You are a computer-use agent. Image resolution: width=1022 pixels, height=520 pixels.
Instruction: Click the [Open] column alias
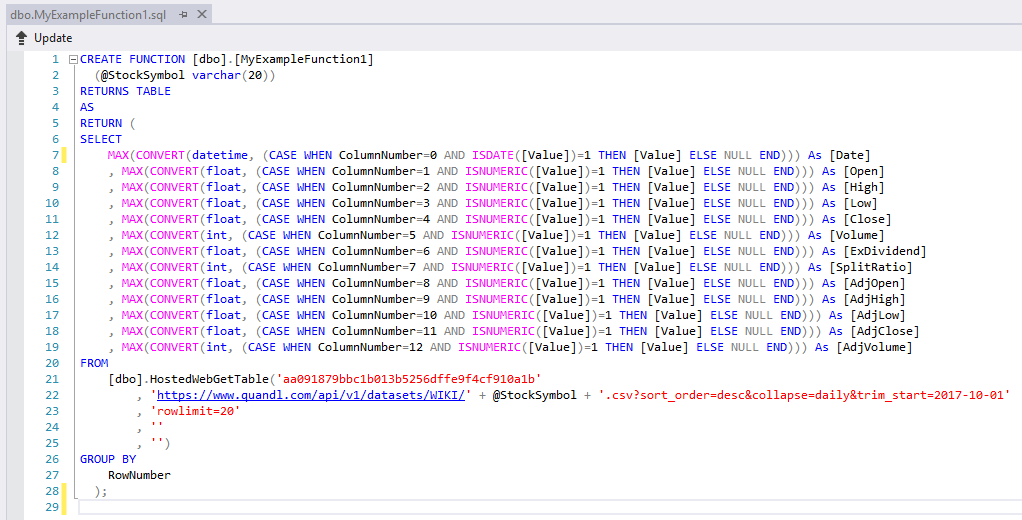click(x=864, y=171)
